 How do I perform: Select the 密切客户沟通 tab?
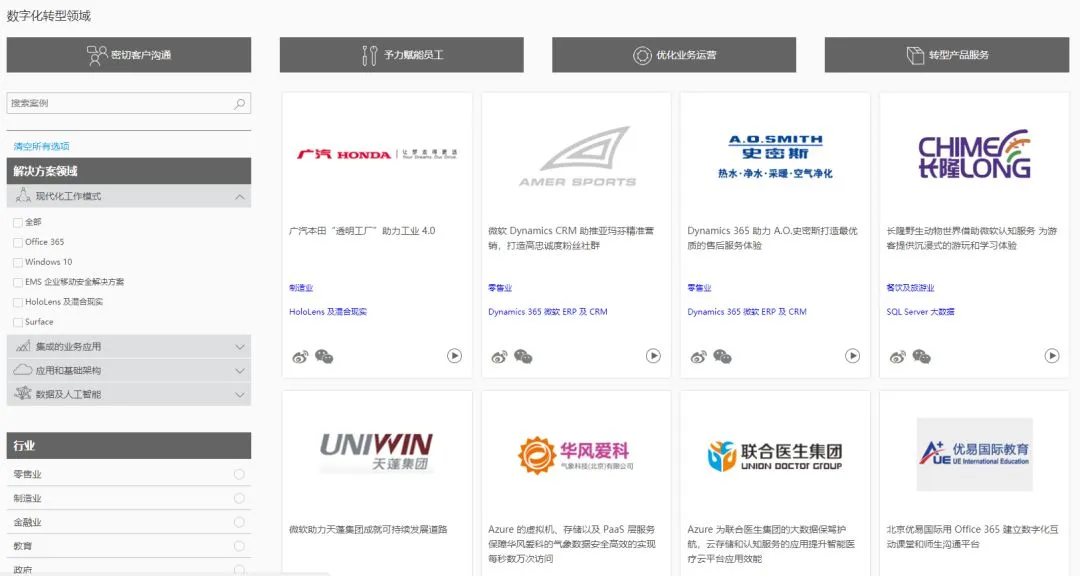coord(129,54)
